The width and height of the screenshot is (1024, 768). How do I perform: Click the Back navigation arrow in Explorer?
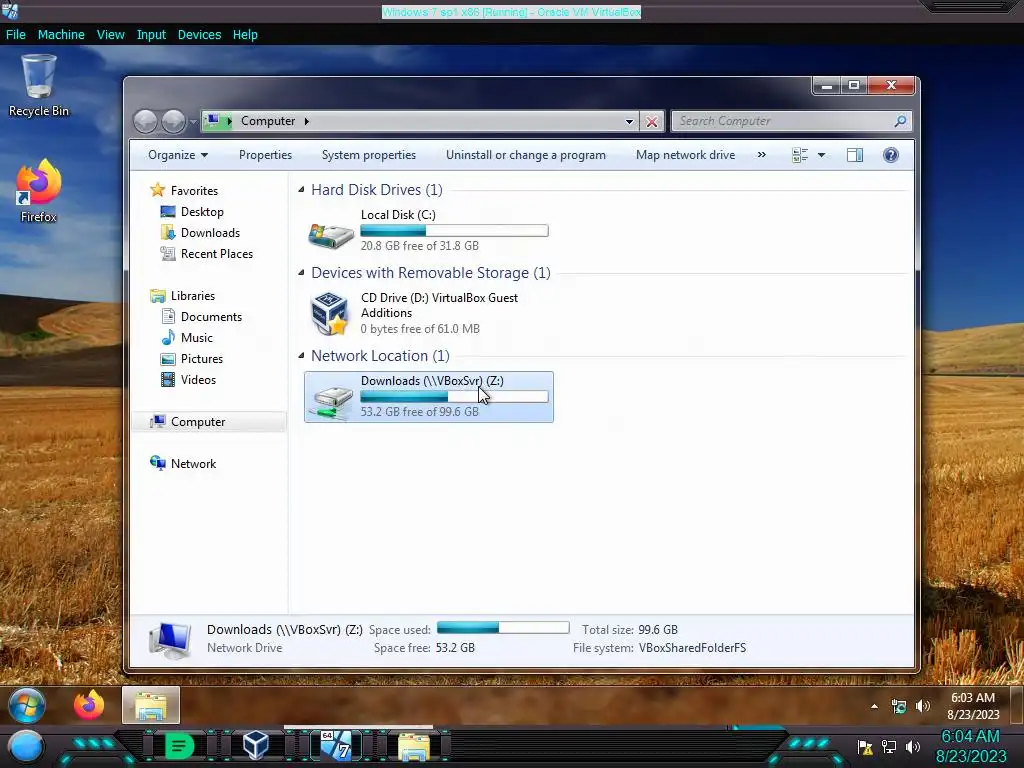145,121
